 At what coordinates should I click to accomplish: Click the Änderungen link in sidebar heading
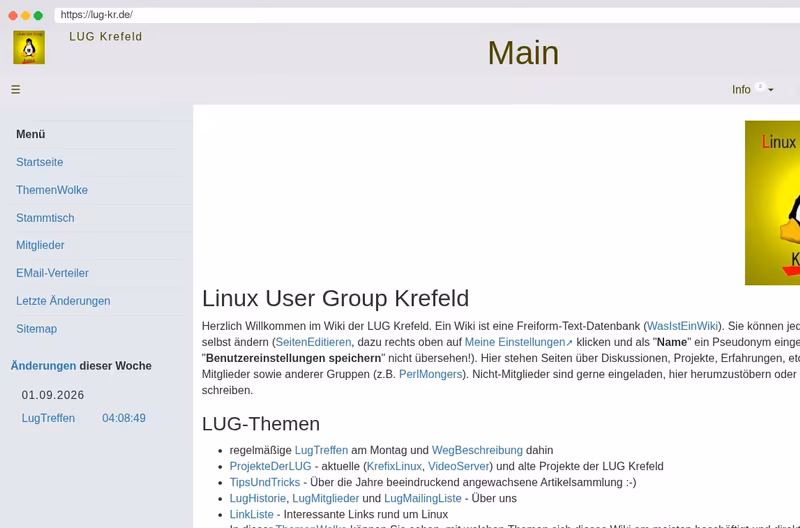click(x=43, y=366)
